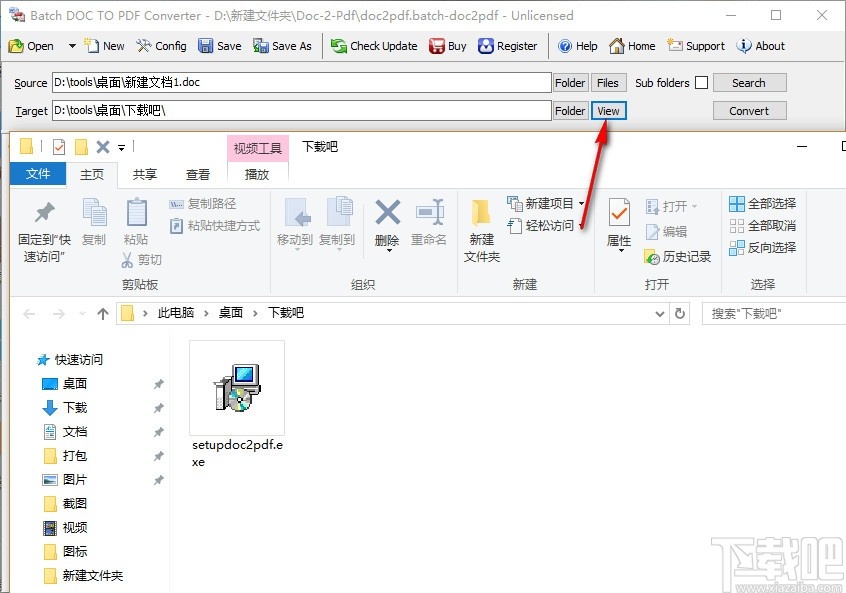Switch to the 共享 ribbon tab

click(145, 174)
